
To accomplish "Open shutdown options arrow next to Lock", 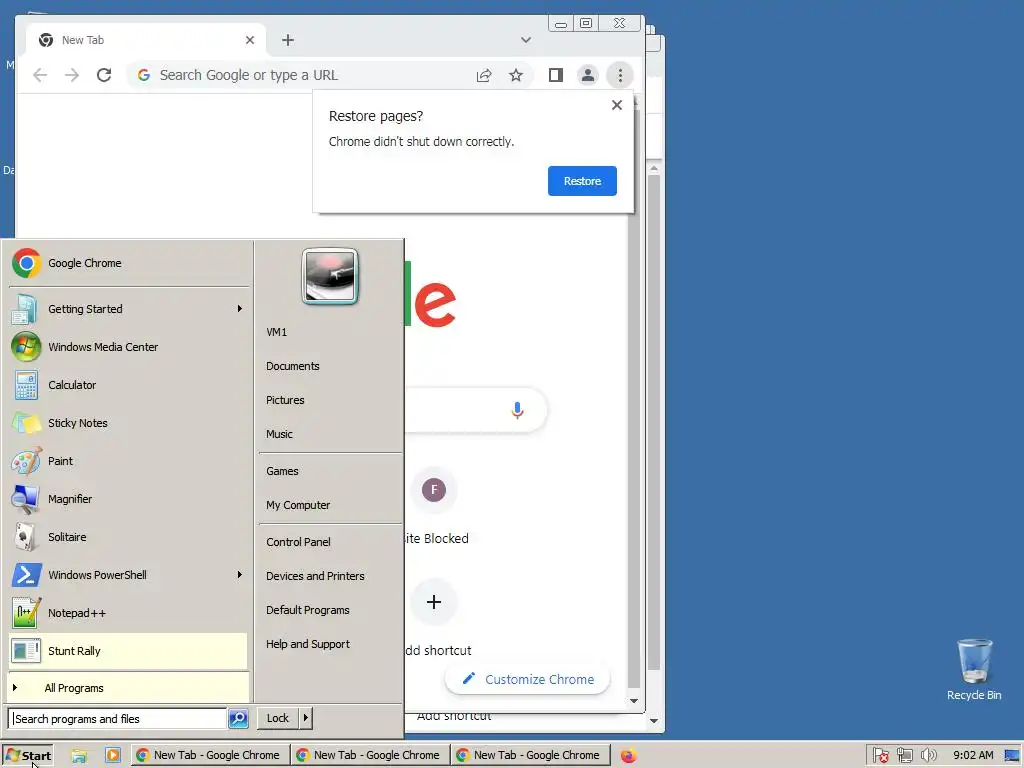I will (305, 718).
